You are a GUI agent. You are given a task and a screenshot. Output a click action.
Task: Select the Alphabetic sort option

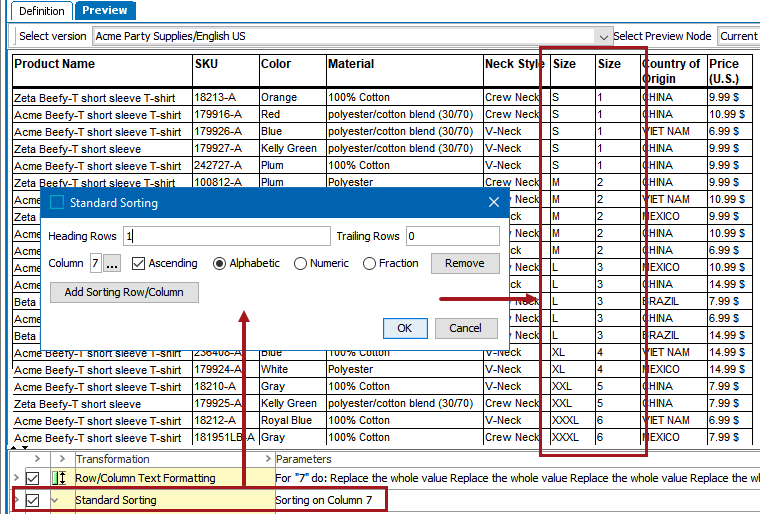coord(220,264)
